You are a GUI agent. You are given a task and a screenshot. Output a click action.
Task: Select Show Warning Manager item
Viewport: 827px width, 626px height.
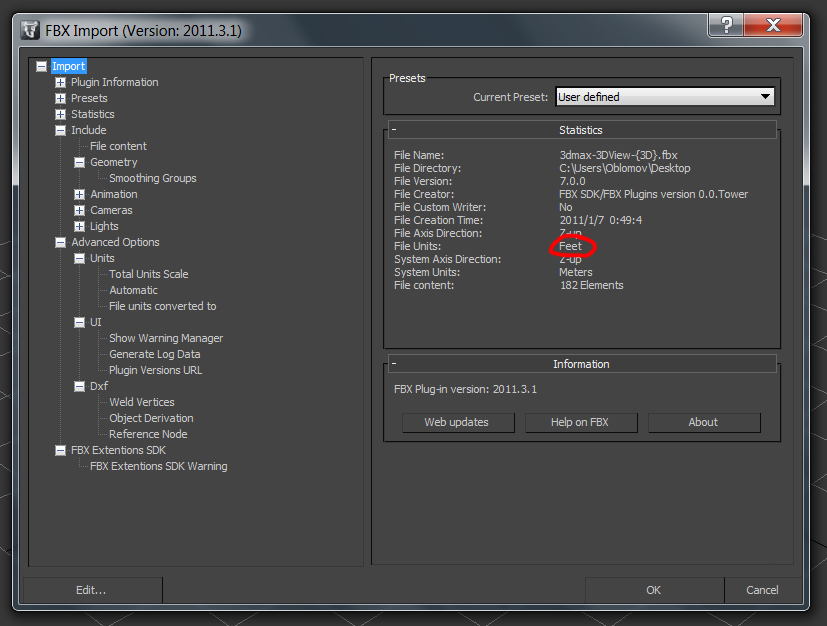166,339
